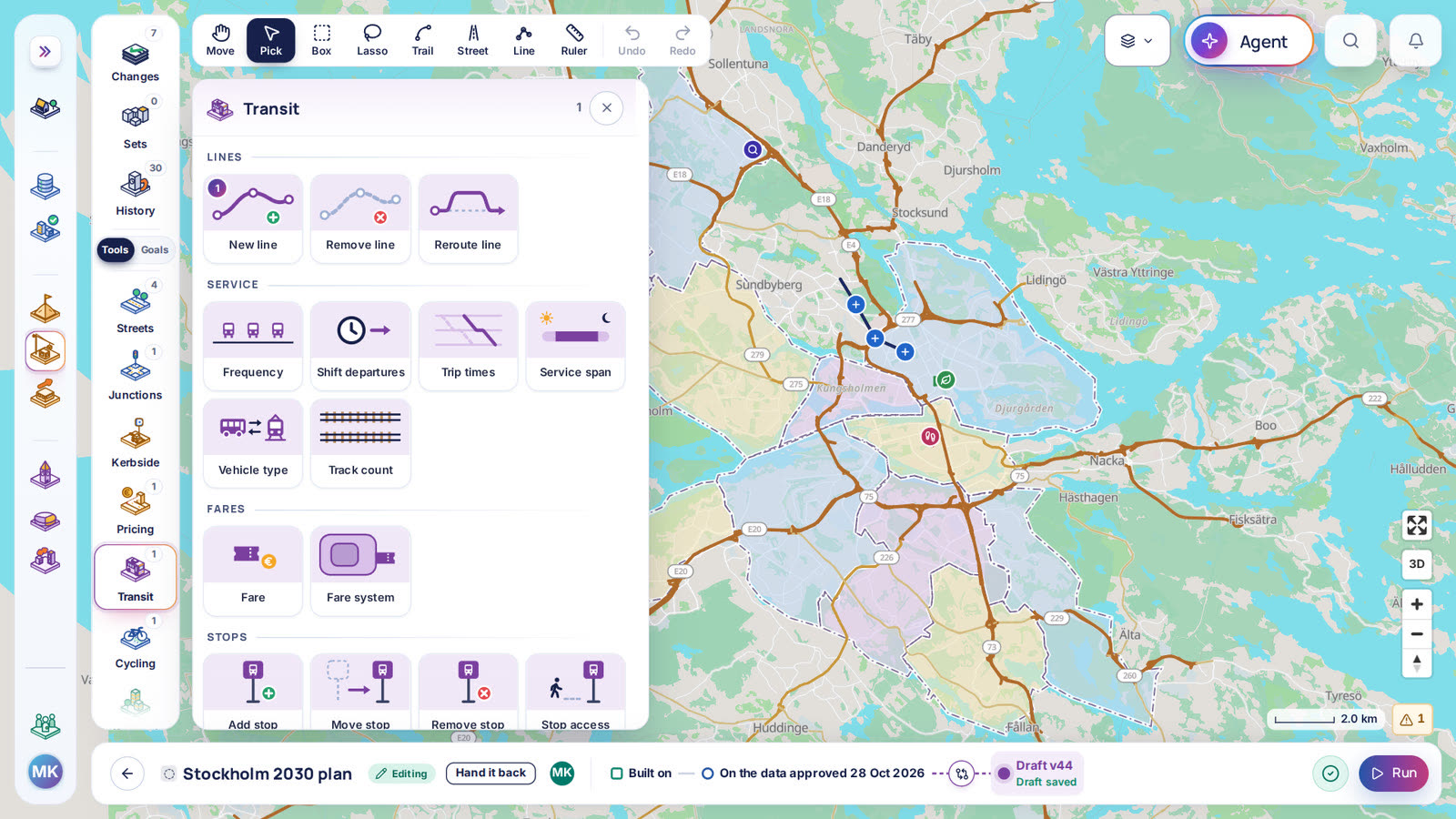Open the Reroute line tool

(468, 218)
